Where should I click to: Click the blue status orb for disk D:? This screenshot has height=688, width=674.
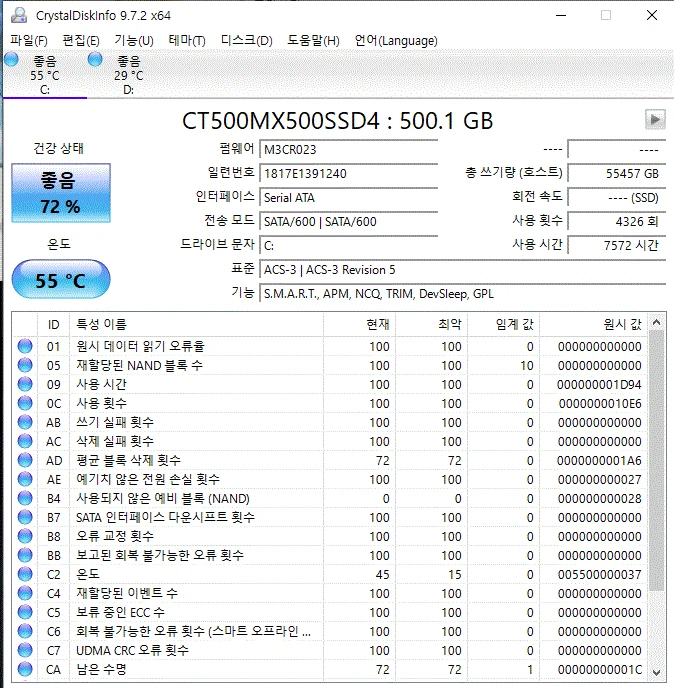click(x=95, y=59)
